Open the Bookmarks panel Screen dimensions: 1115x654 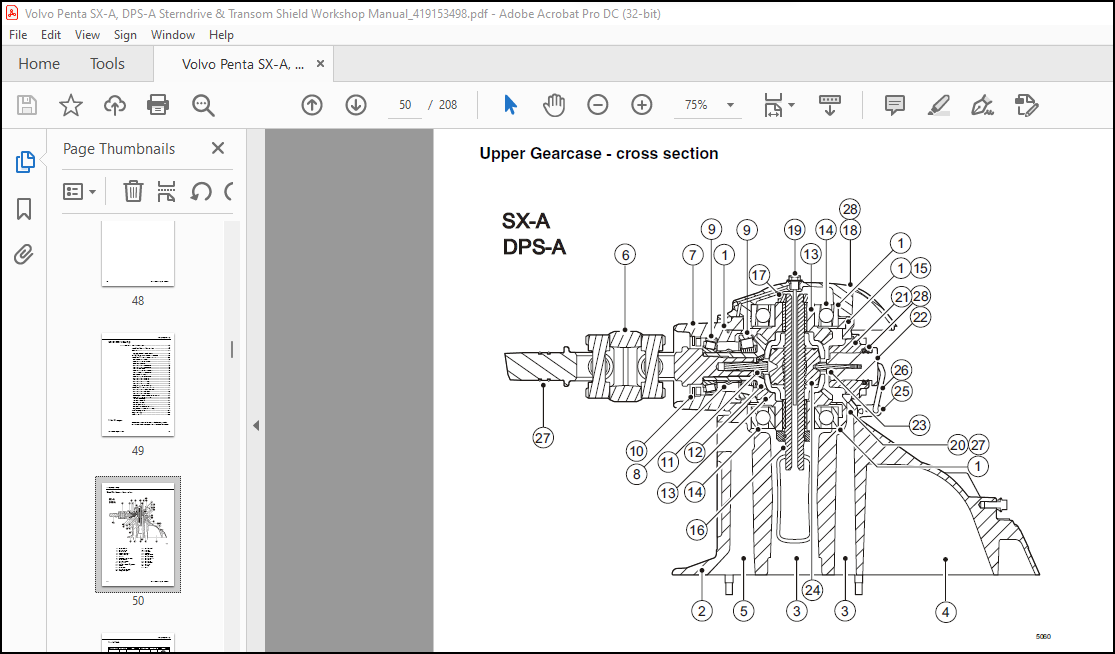coord(24,208)
